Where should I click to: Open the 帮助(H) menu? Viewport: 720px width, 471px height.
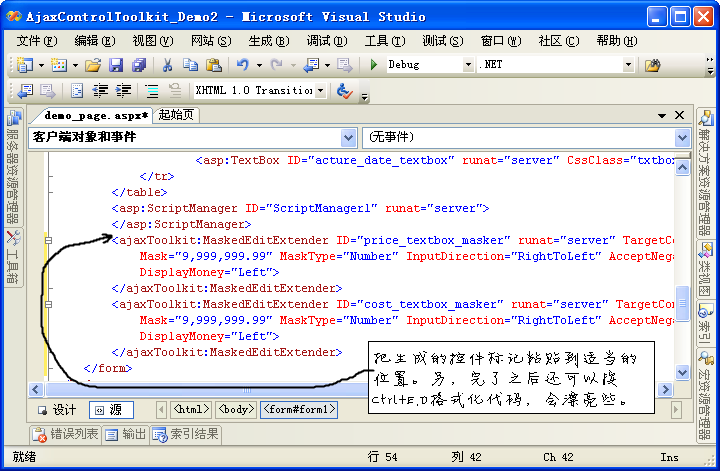tap(617, 41)
